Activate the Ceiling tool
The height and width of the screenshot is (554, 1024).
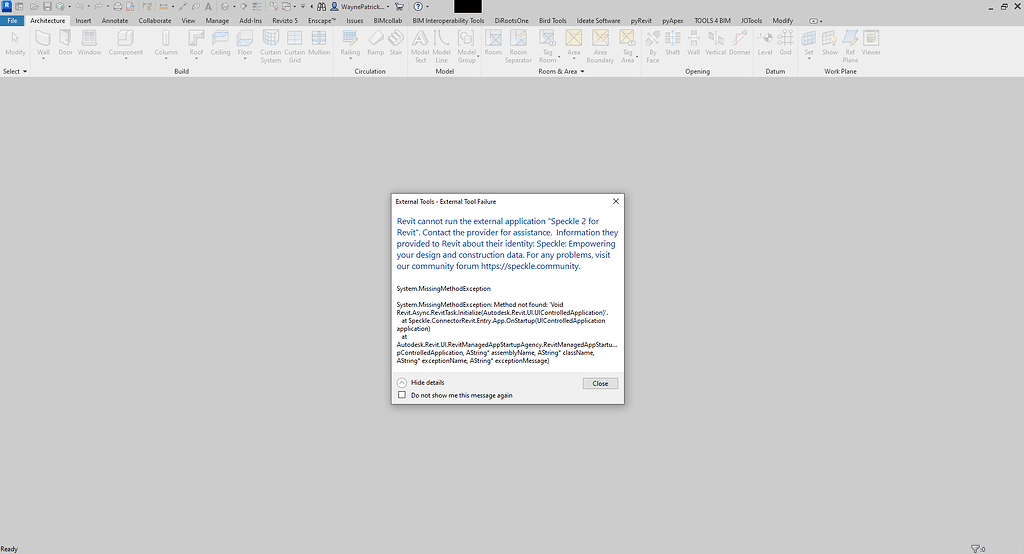tap(220, 43)
